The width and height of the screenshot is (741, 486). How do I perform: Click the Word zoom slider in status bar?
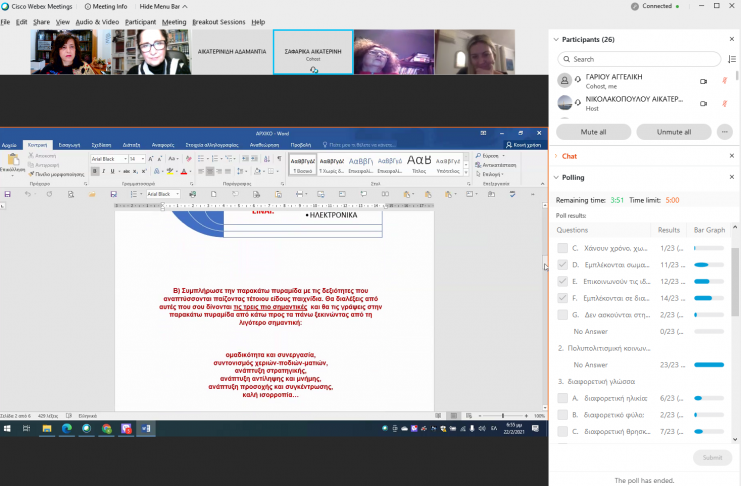[505, 414]
